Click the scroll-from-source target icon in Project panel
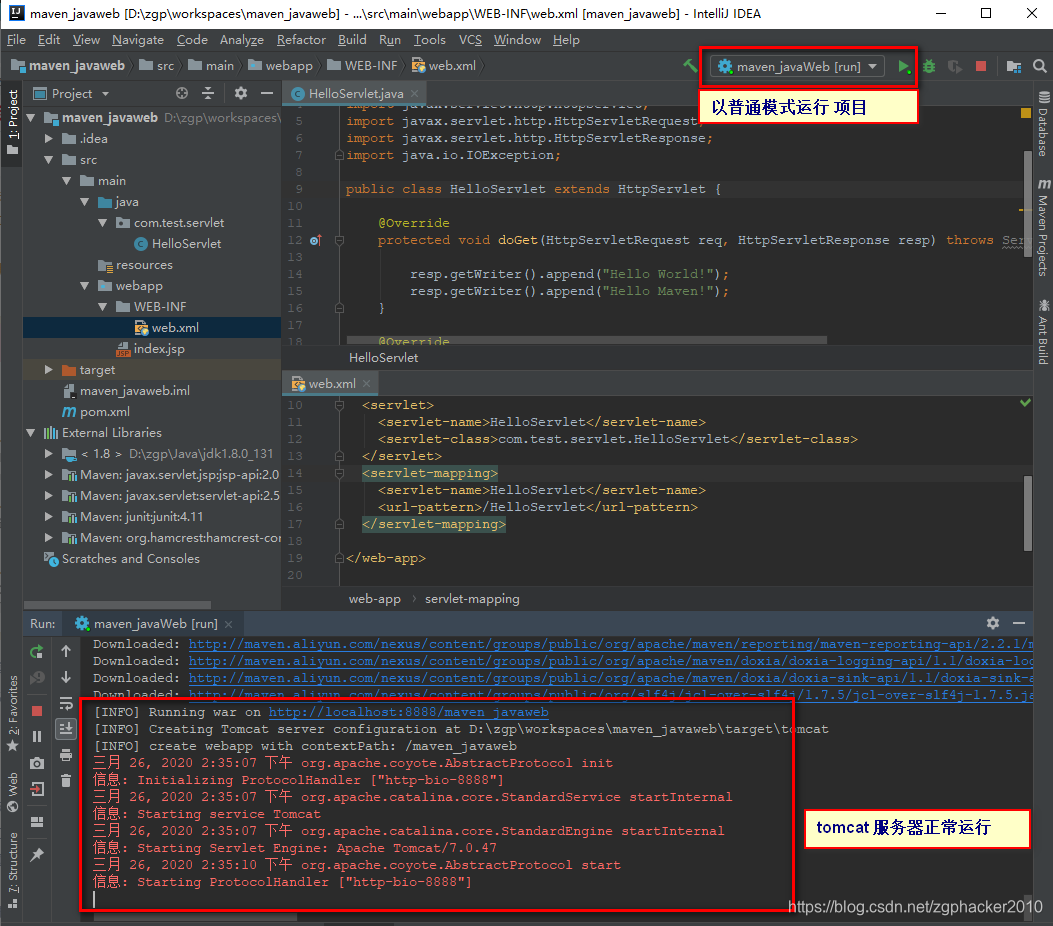1053x926 pixels. 182,93
